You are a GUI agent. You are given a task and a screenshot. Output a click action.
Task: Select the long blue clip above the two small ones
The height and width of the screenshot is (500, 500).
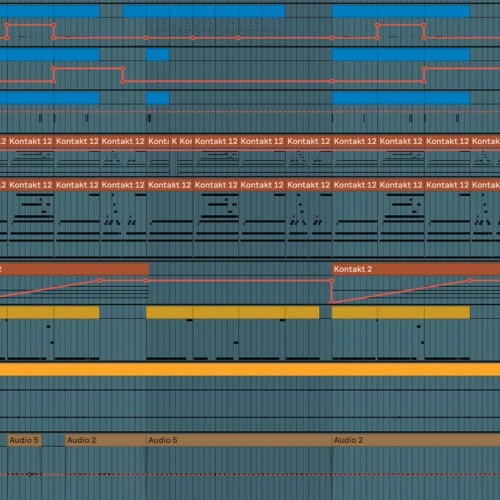pos(204,11)
